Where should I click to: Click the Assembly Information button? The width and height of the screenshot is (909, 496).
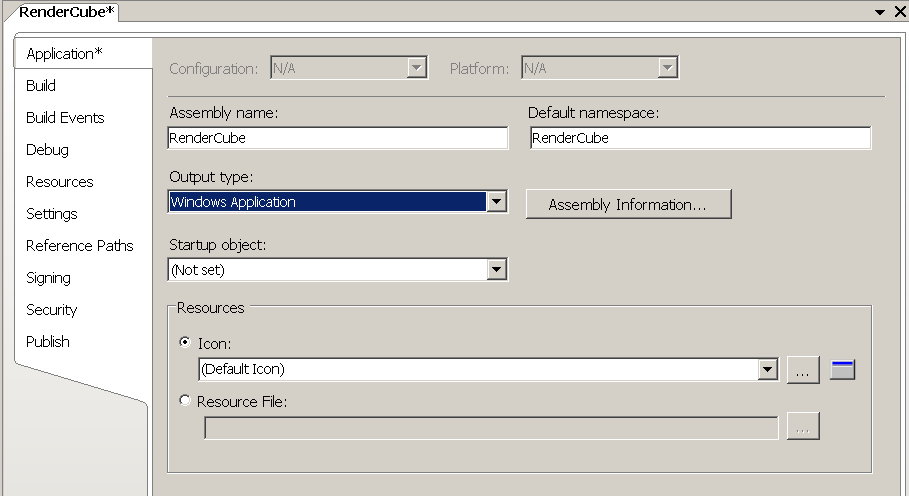[x=628, y=205]
